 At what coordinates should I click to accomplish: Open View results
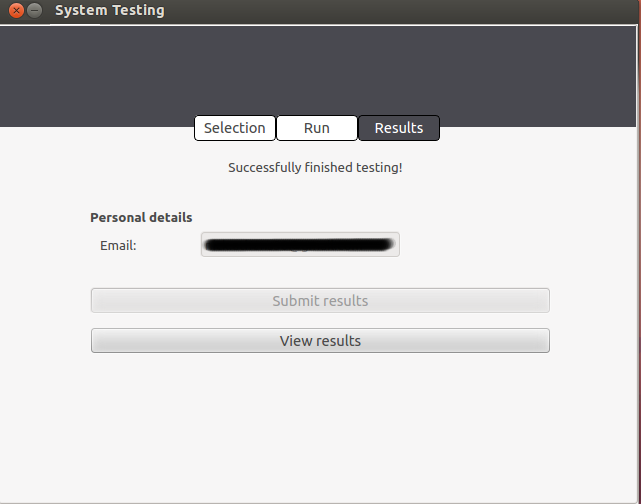coord(320,341)
